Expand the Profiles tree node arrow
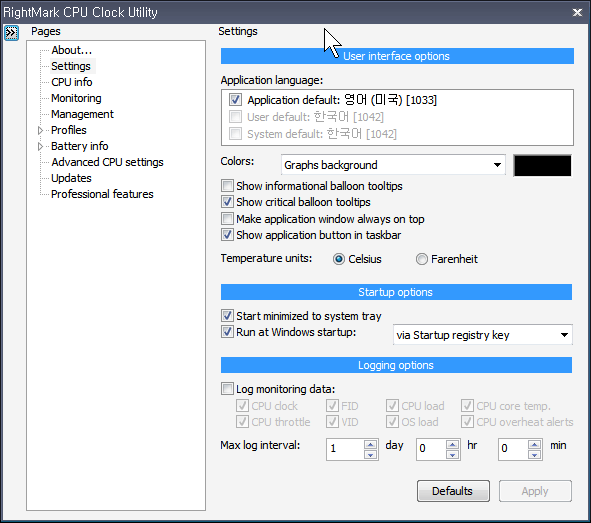This screenshot has width=591, height=523. pyautogui.click(x=40, y=130)
